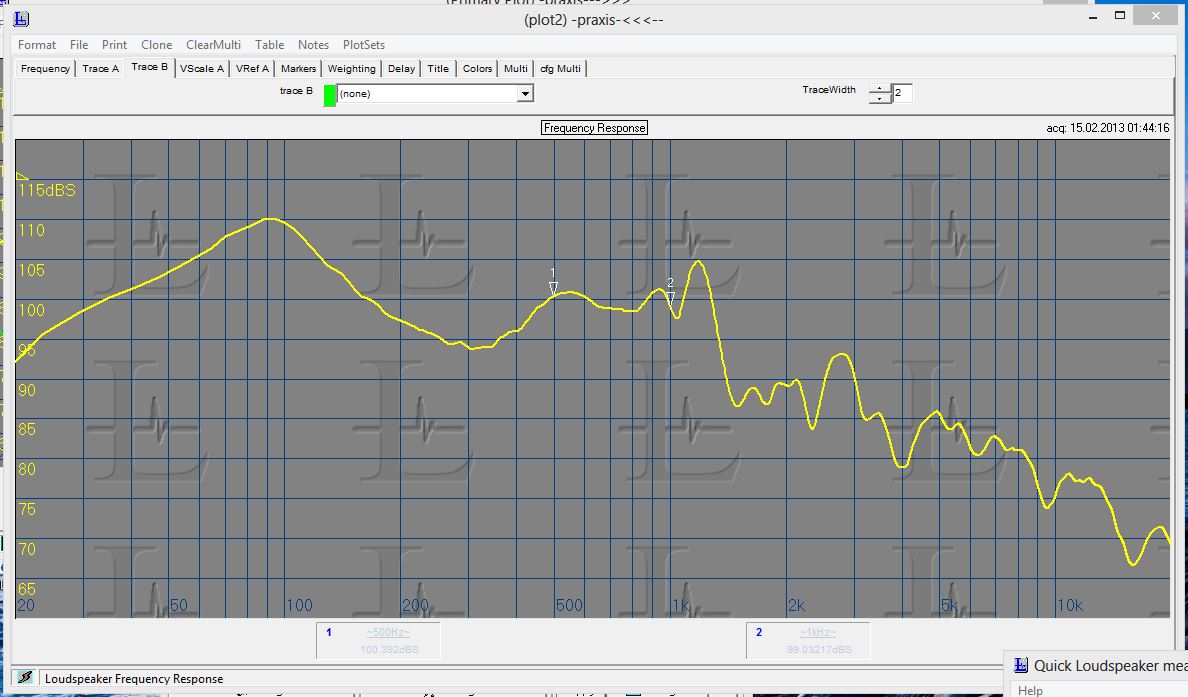Viewport: 1188px width, 697px height.
Task: Click the 99.03217dBS marker 2 value
Action: coord(819,649)
